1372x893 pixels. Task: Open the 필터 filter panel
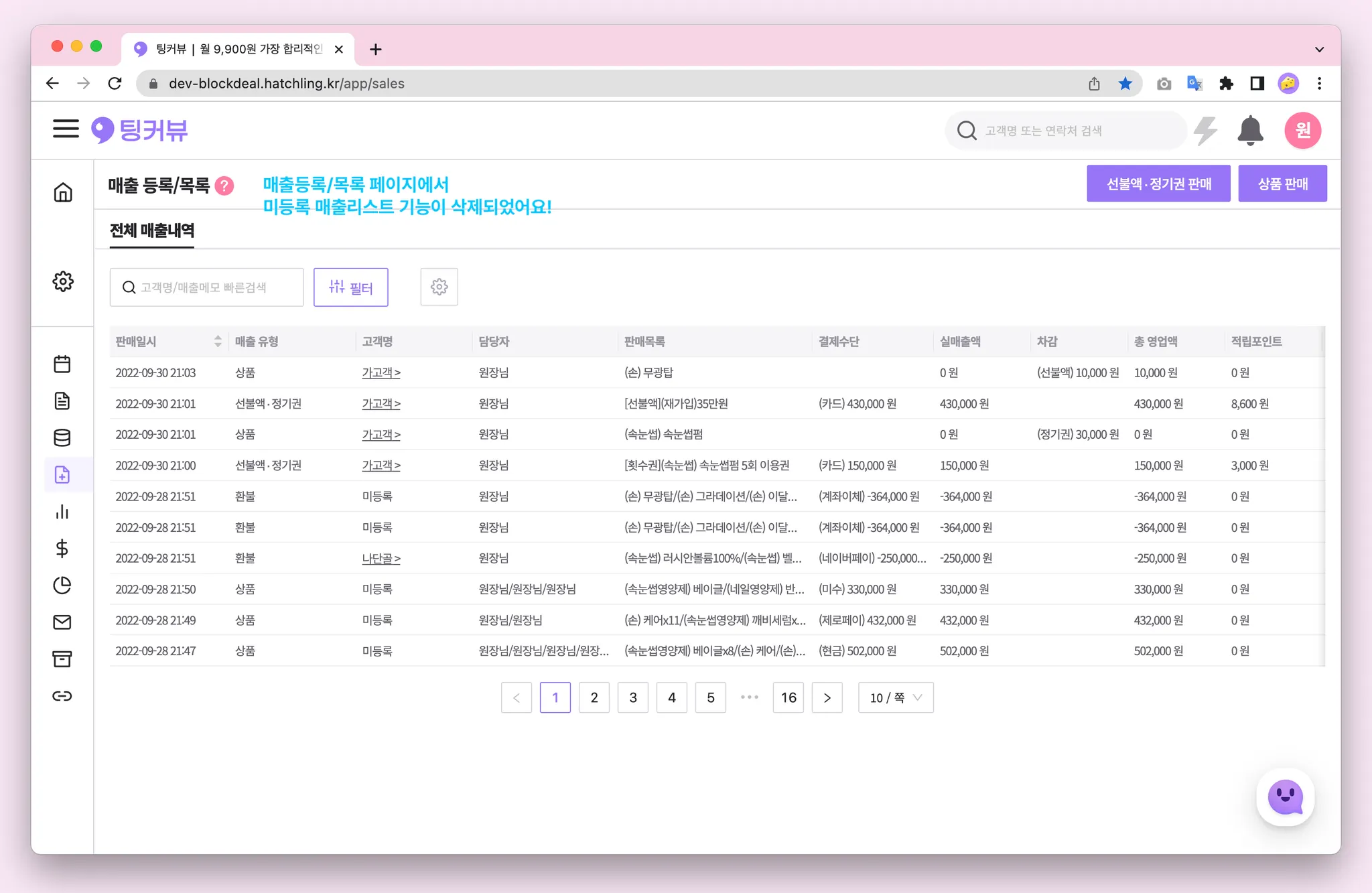[350, 287]
